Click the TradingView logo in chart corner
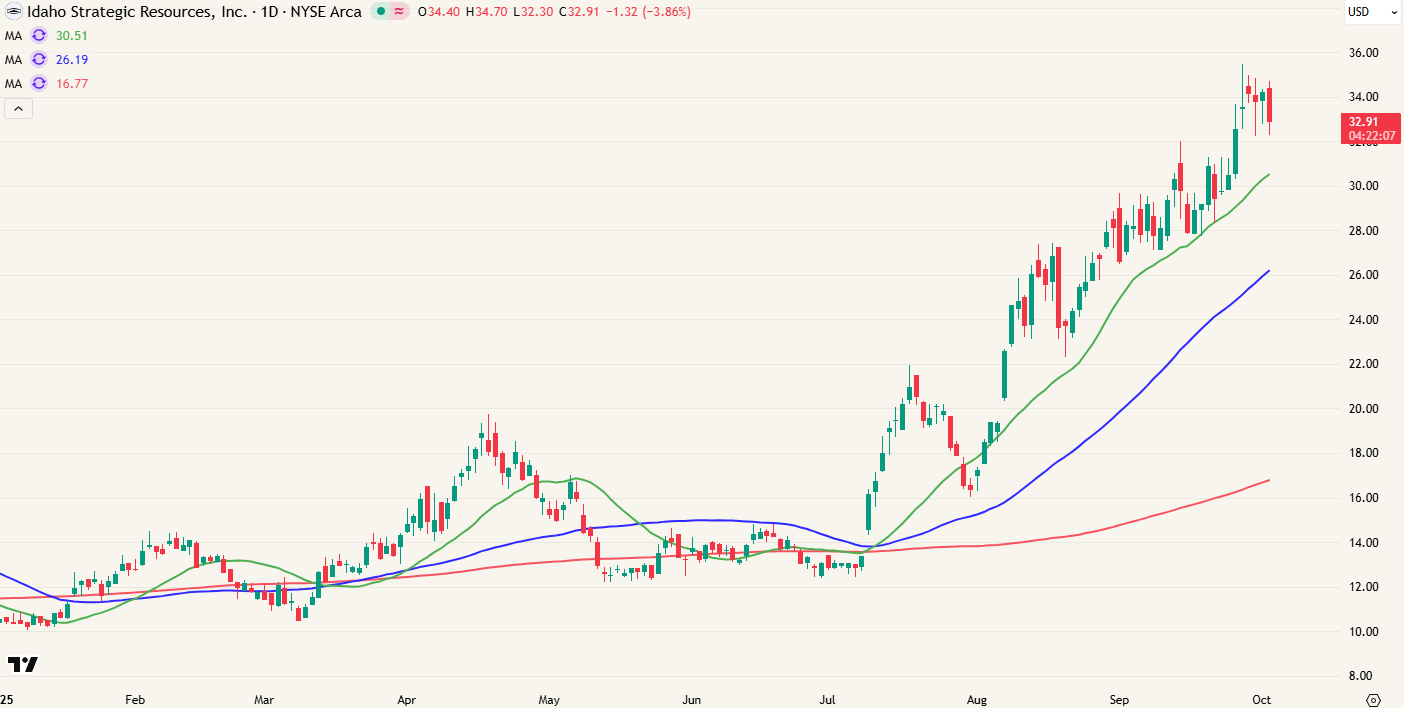Screen dimensions: 1404x708 point(22,664)
